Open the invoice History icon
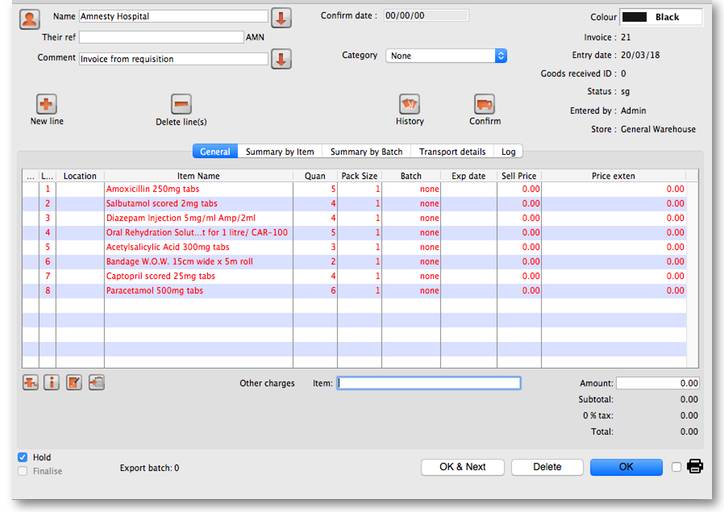 (409, 104)
